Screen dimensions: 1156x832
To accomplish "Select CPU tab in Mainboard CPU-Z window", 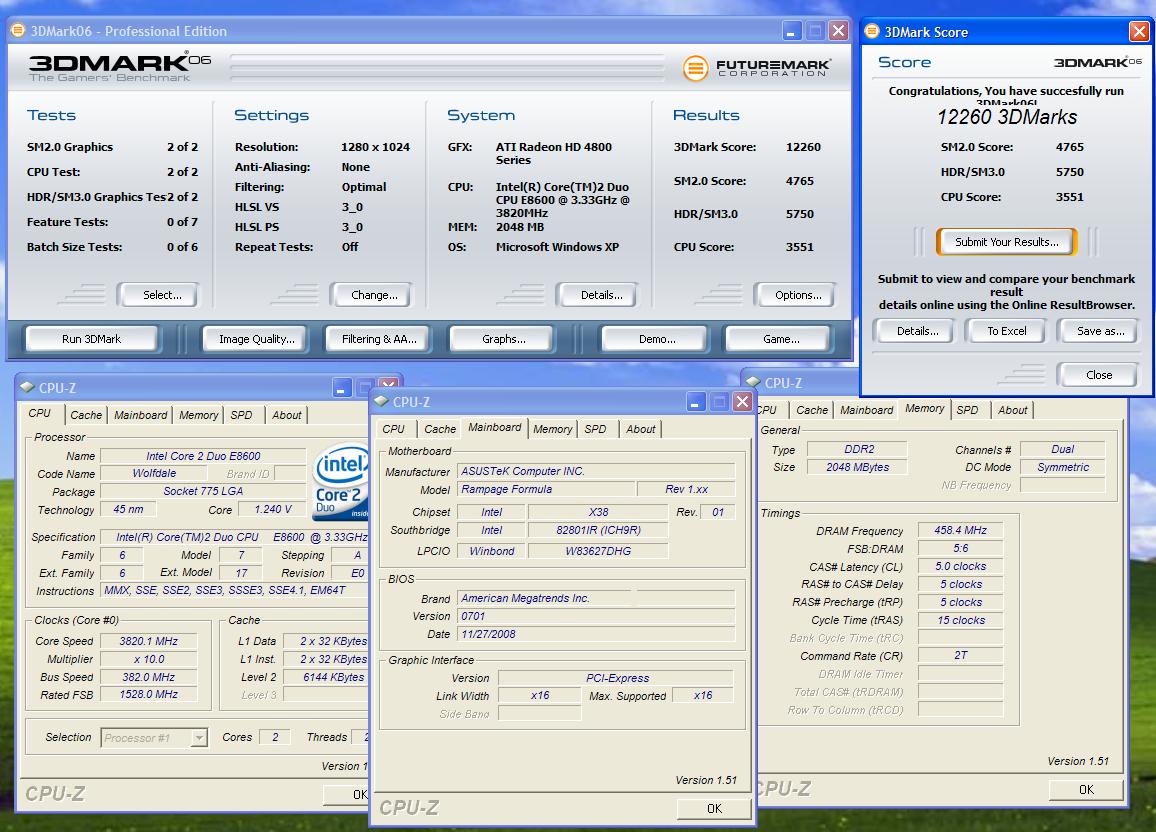I will (393, 429).
